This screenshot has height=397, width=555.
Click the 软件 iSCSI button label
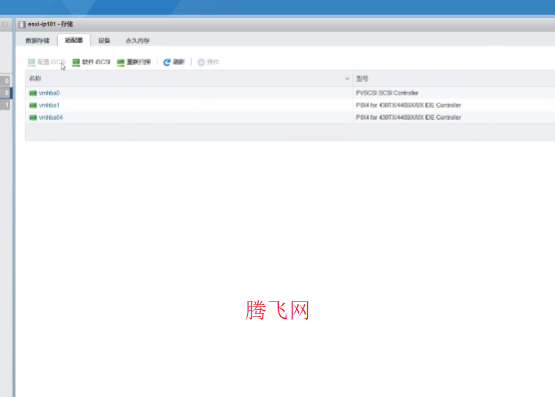[96, 62]
